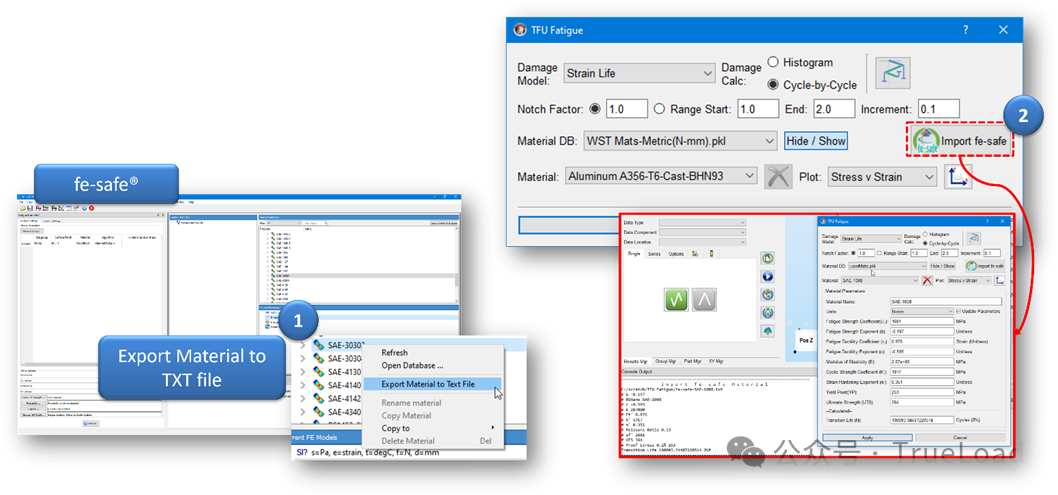This screenshot has width=1058, height=495.
Task: Click the help question mark in the large TFU Fatigue title bar
Action: pyautogui.click(x=966, y=30)
